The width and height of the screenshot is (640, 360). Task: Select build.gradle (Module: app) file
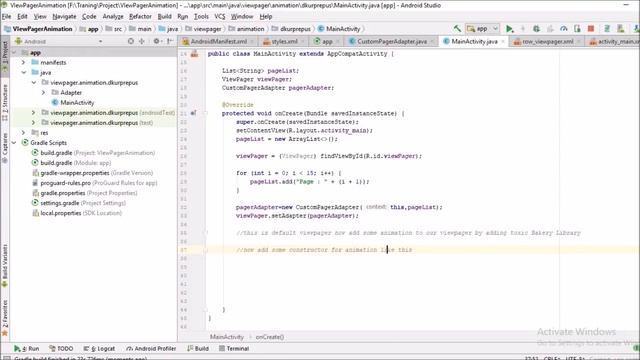coord(76,163)
